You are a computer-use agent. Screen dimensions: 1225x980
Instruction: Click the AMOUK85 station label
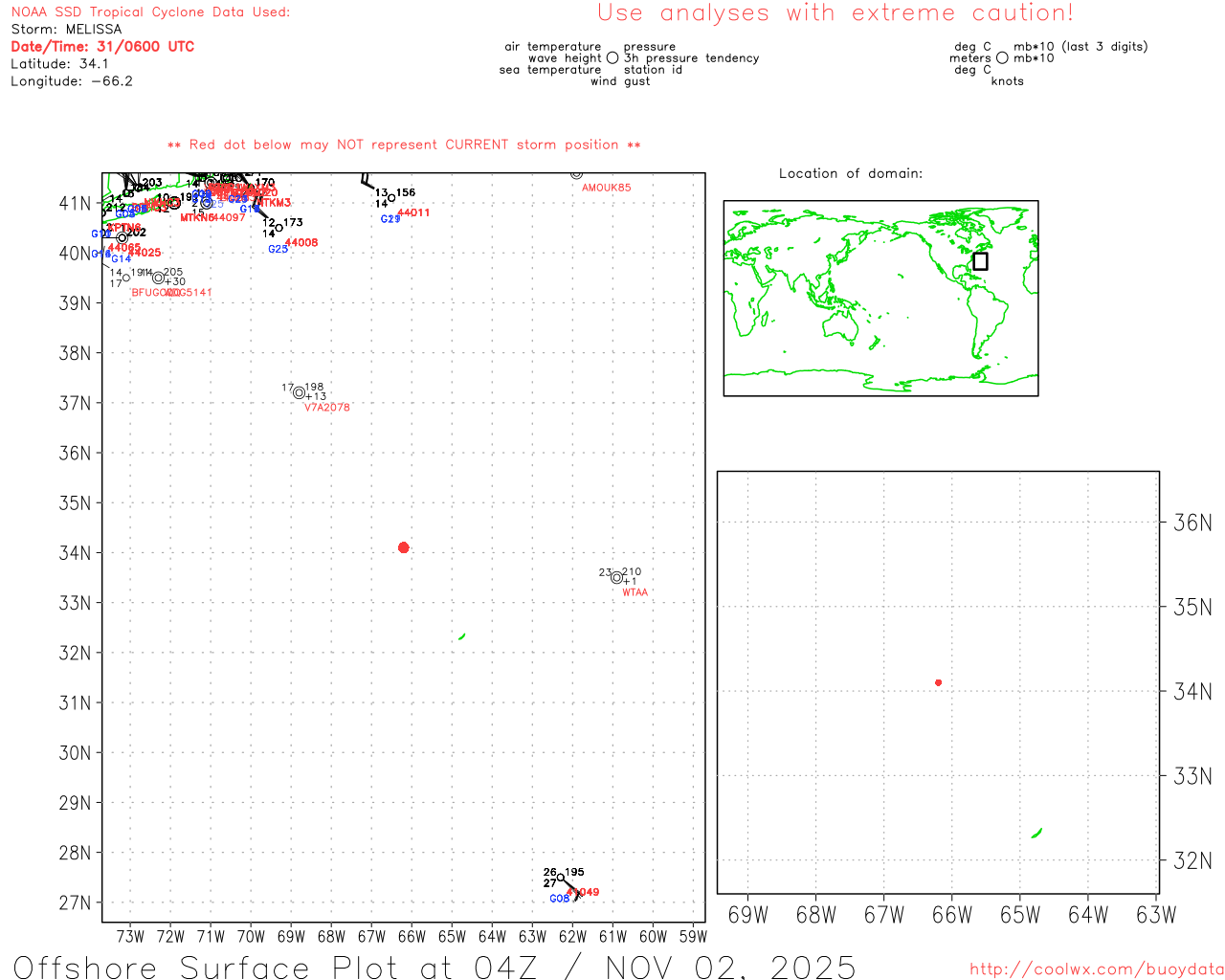tap(606, 188)
